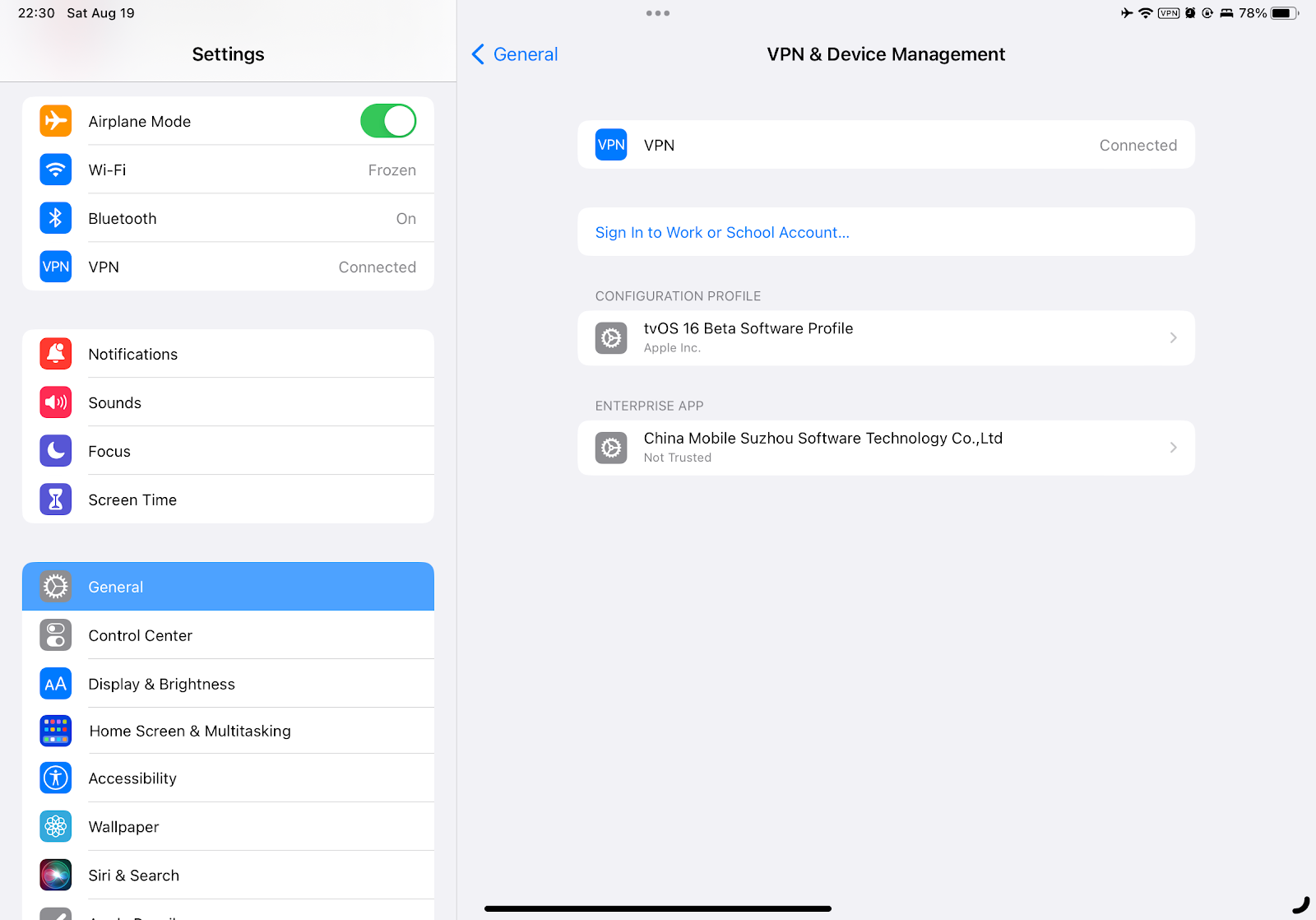Select General in sidebar
The image size is (1316, 920).
(228, 587)
